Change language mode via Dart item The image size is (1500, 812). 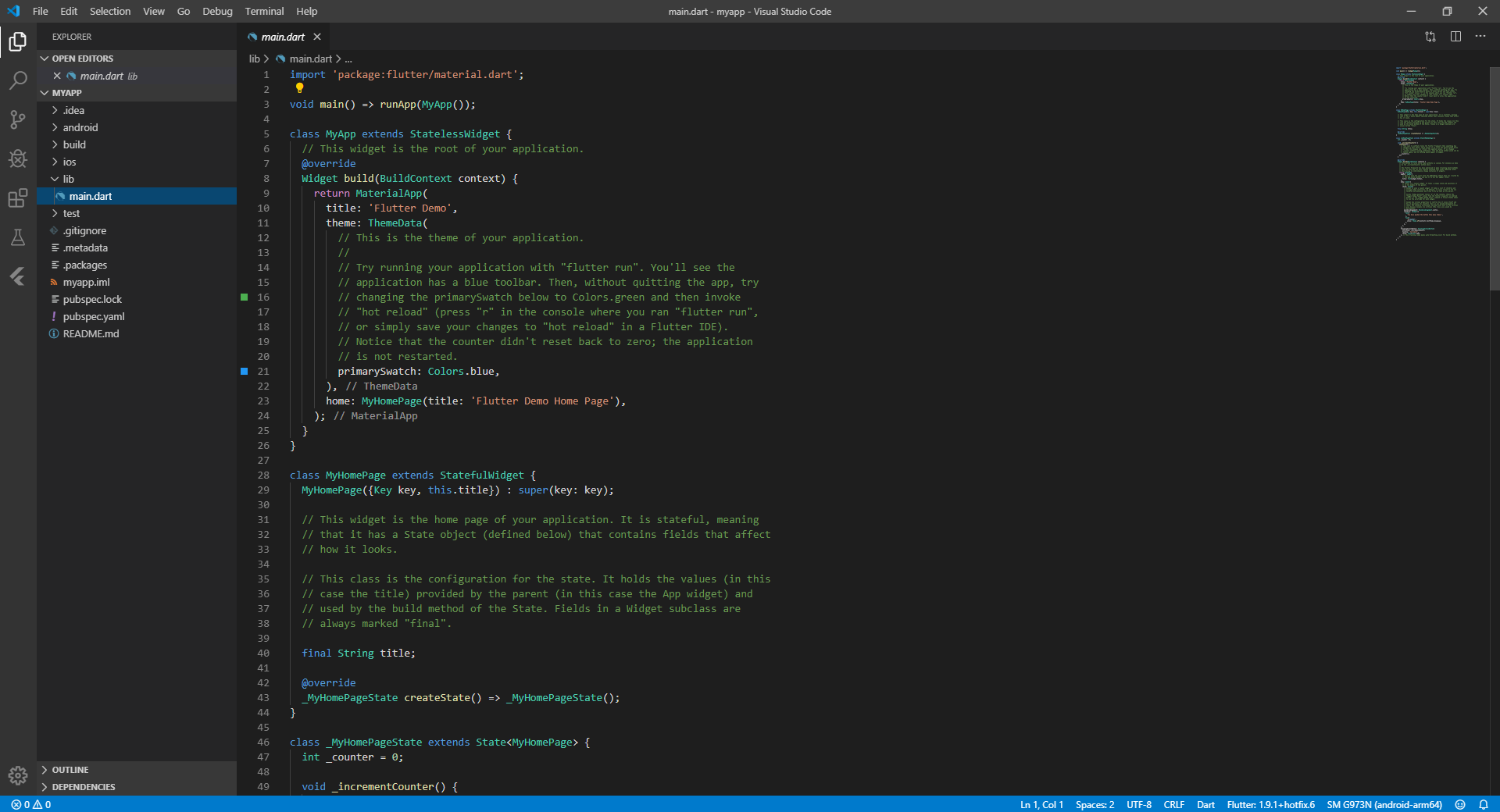point(1205,804)
